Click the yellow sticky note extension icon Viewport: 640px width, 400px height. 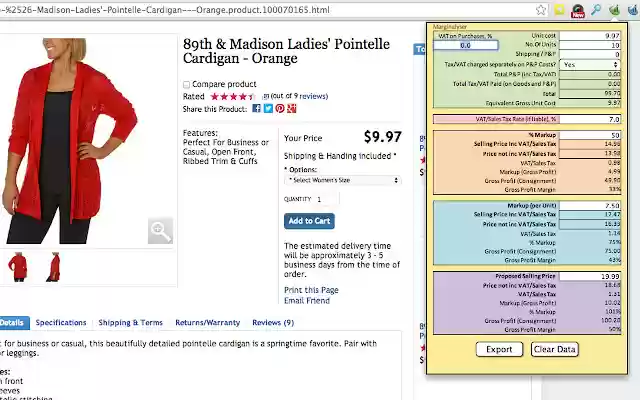[559, 10]
